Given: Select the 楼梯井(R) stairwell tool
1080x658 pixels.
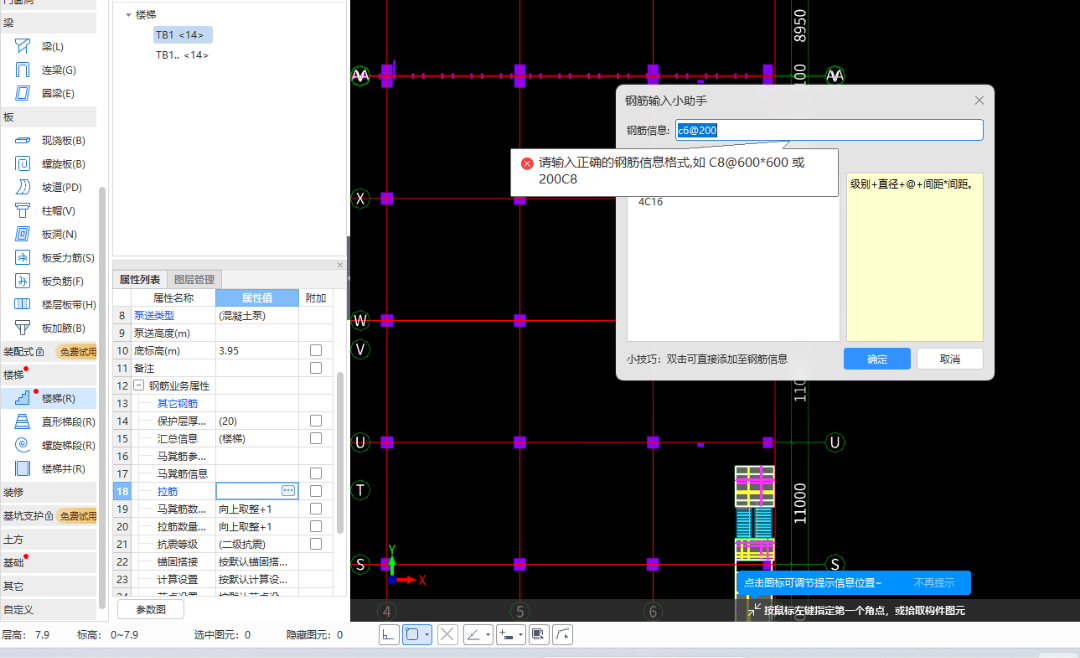Looking at the screenshot, I should pyautogui.click(x=48, y=469).
